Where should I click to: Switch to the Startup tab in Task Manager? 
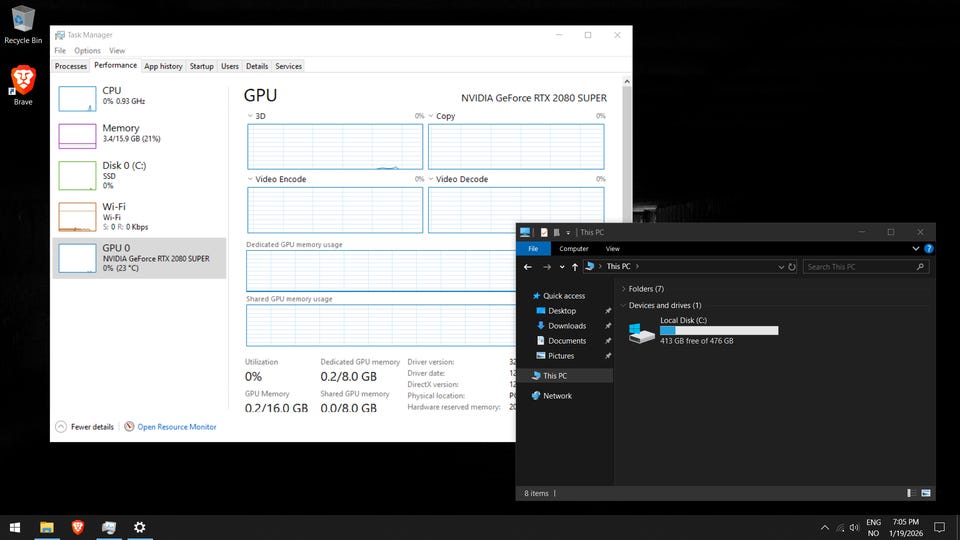click(202, 66)
